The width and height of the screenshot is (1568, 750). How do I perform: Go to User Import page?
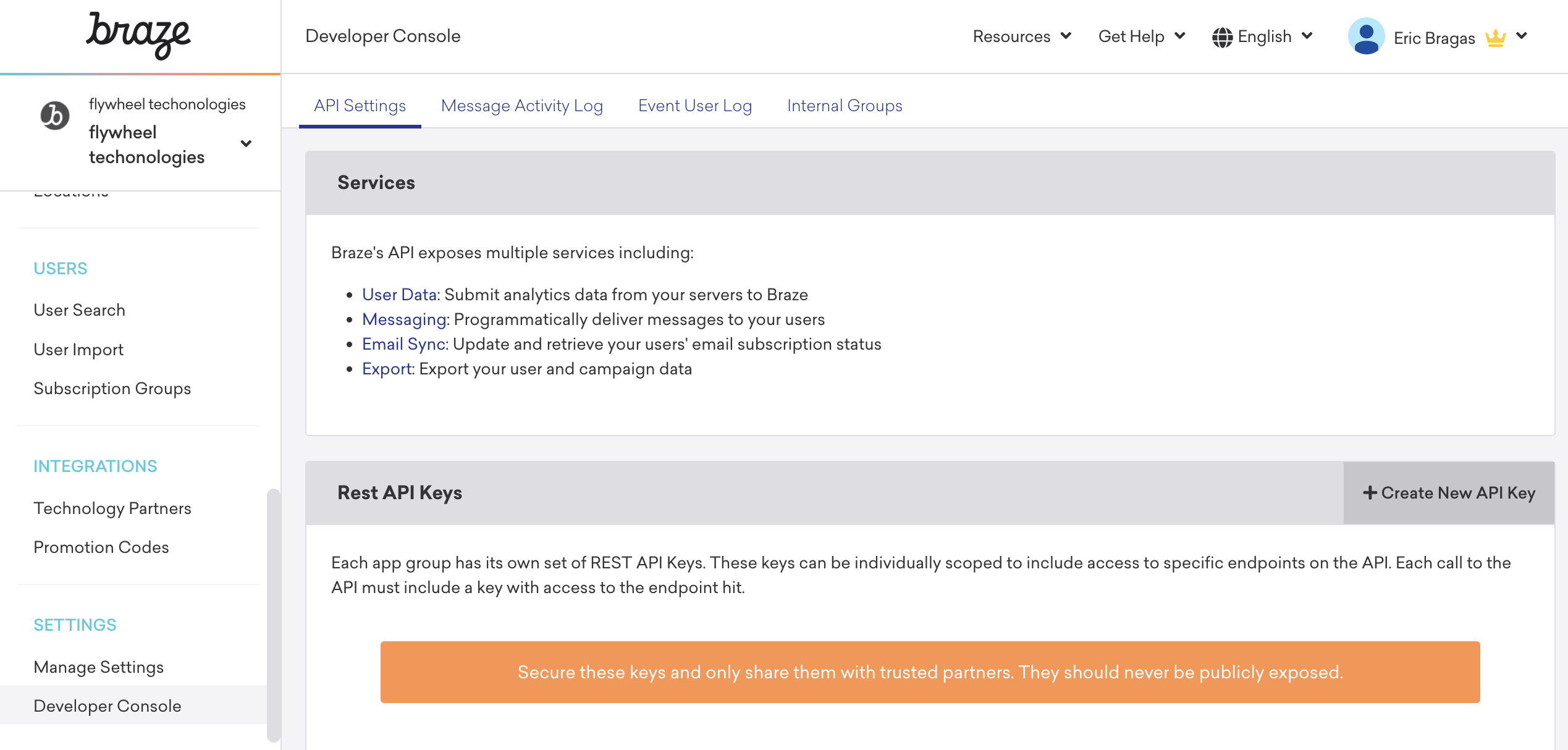tap(78, 349)
